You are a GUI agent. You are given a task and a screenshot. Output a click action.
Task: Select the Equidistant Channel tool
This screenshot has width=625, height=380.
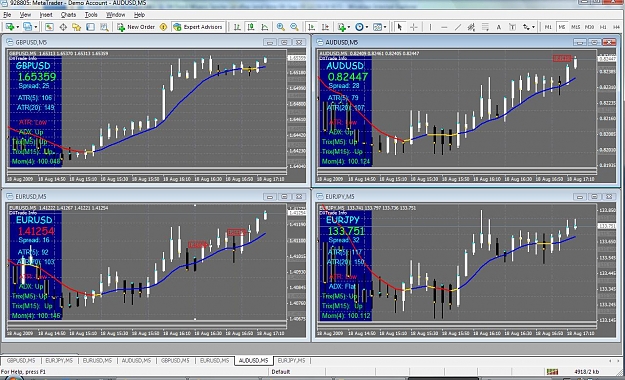[471, 27]
